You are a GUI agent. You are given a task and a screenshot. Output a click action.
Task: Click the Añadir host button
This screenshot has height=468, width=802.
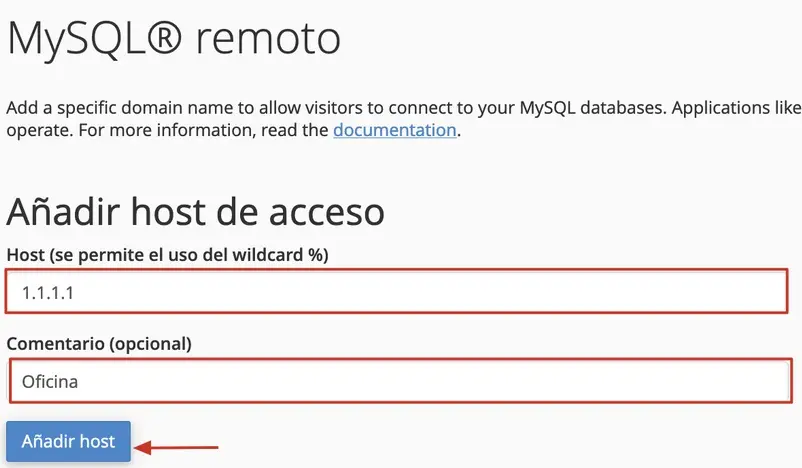(x=69, y=441)
